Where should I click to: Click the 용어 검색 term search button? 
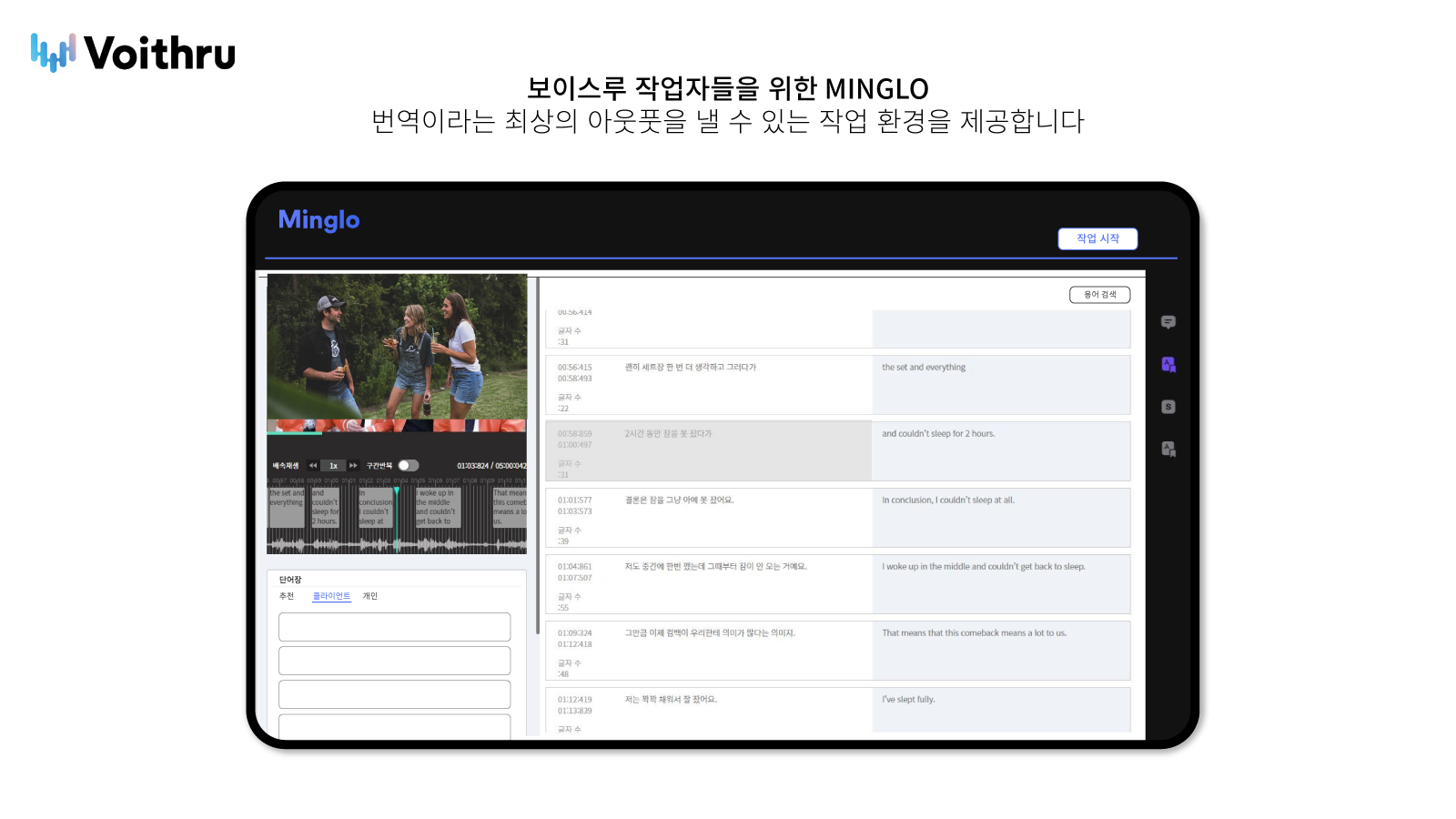[1099, 295]
